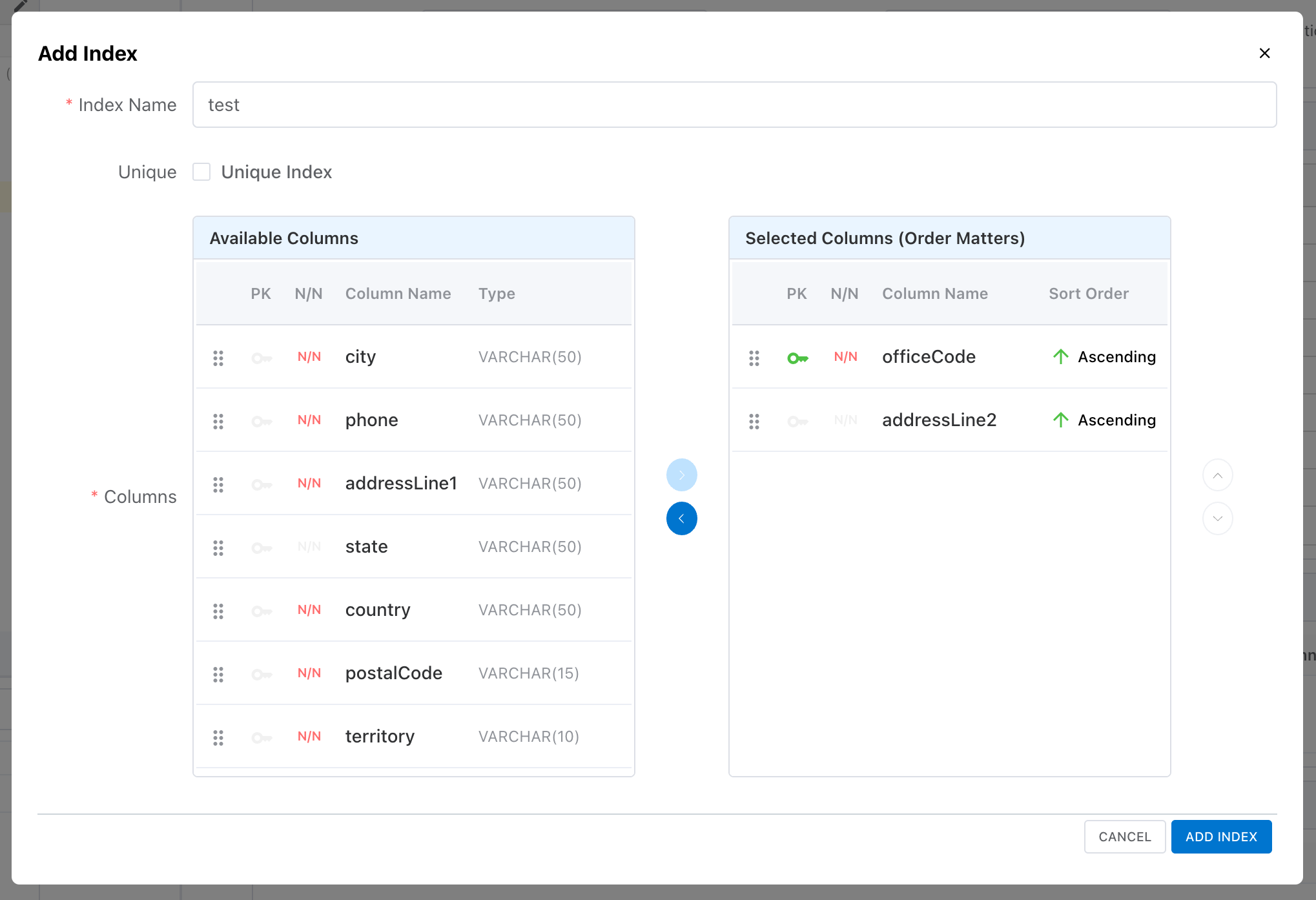Close the Add Index dialog
The width and height of the screenshot is (1316, 900).
point(1264,53)
